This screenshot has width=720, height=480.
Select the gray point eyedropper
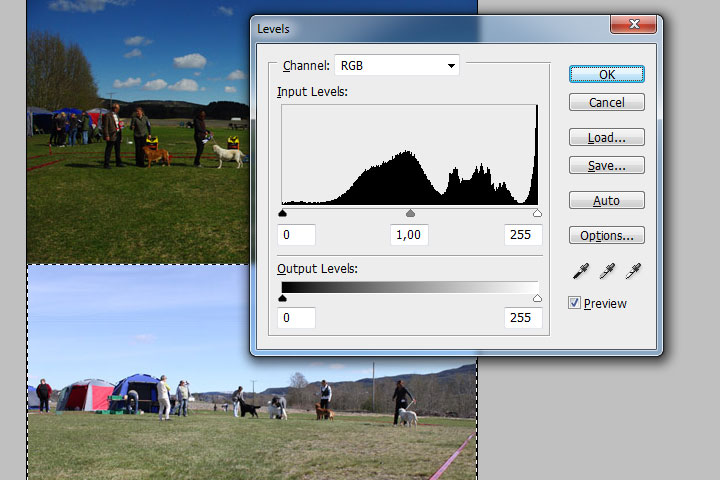[607, 271]
